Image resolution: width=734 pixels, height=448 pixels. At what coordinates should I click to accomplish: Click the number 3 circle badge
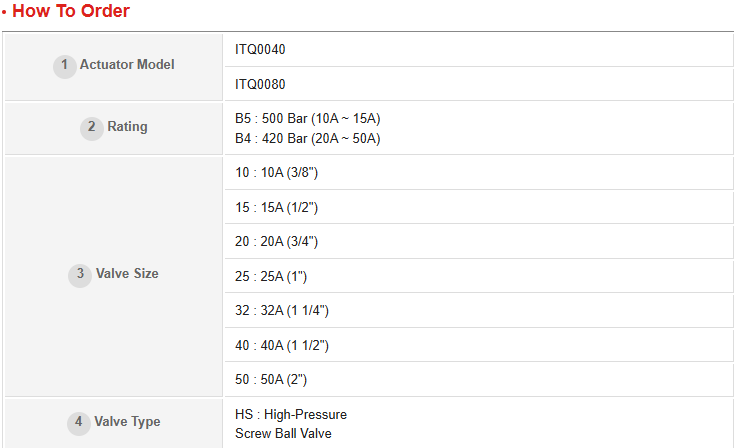point(80,274)
